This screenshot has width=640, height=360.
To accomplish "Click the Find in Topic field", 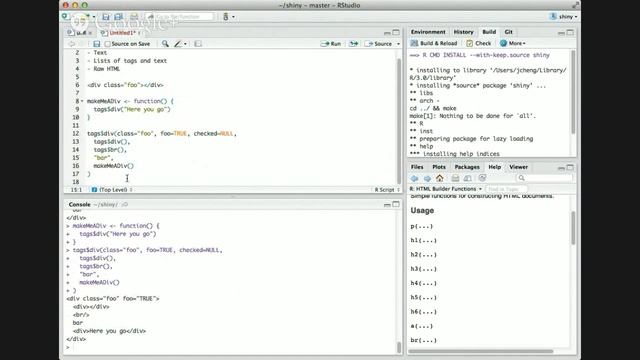I will pos(506,189).
